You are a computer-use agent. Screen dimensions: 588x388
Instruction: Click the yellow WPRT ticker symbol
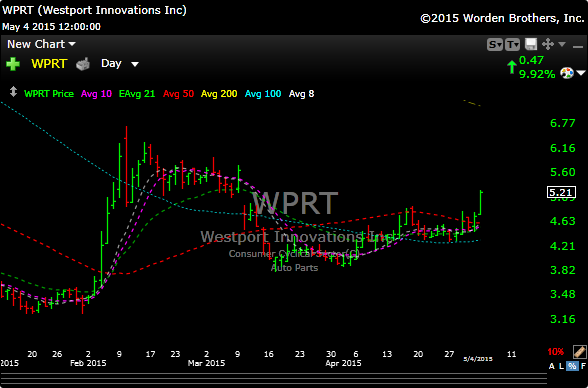coord(49,64)
